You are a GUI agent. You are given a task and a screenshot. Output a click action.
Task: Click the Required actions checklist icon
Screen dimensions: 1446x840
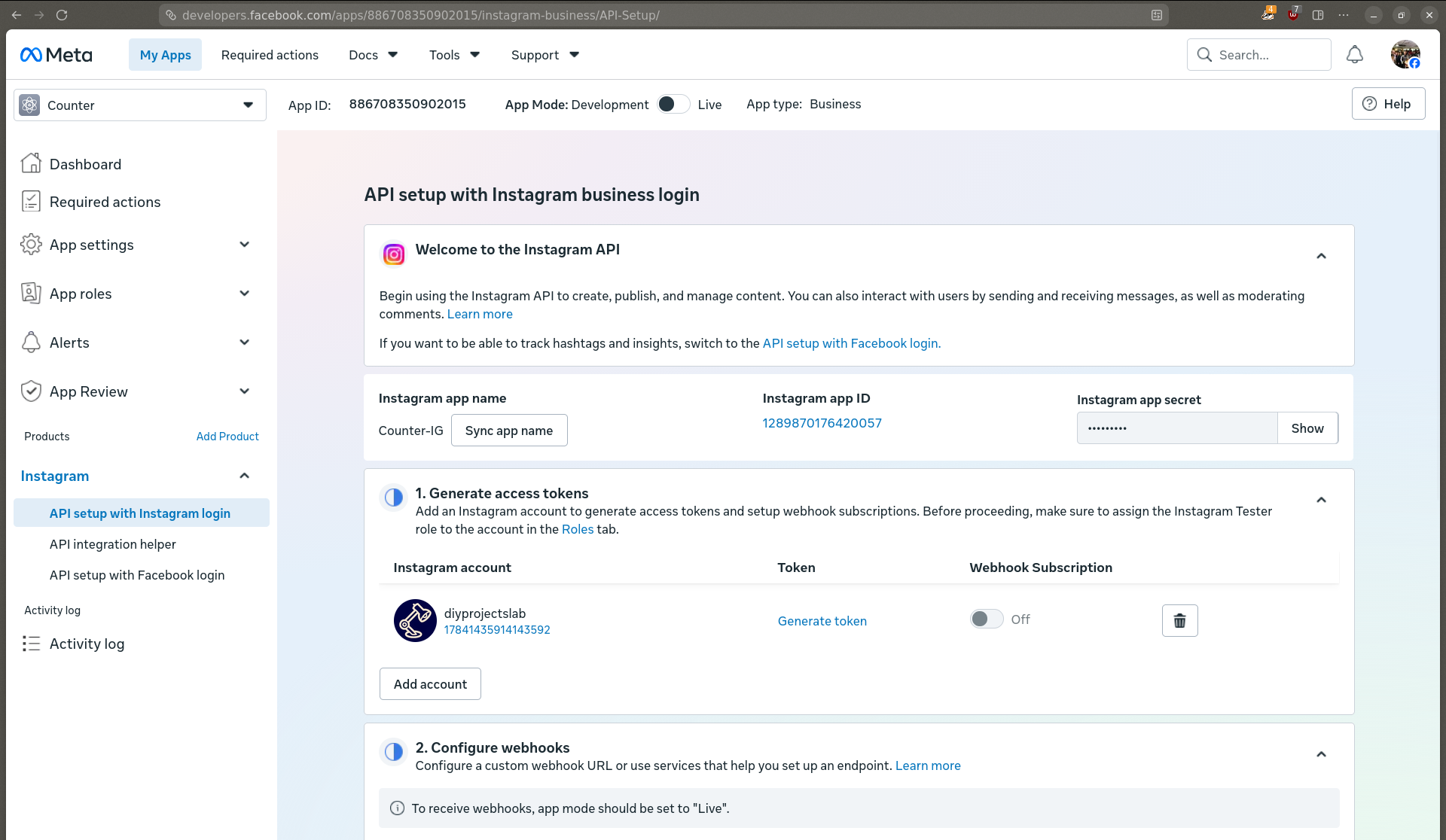coord(31,201)
